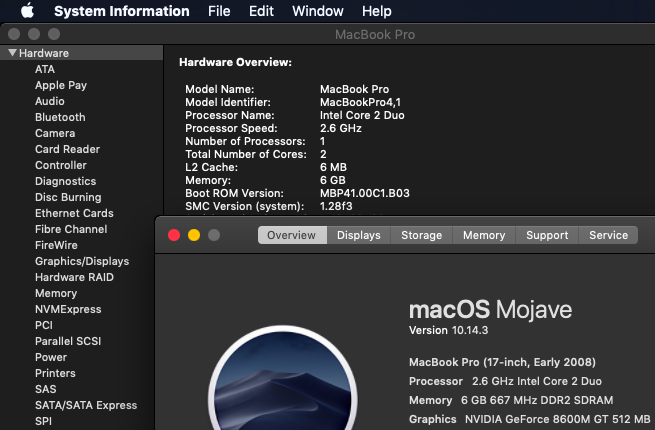Open the Apple menu

(28, 10)
